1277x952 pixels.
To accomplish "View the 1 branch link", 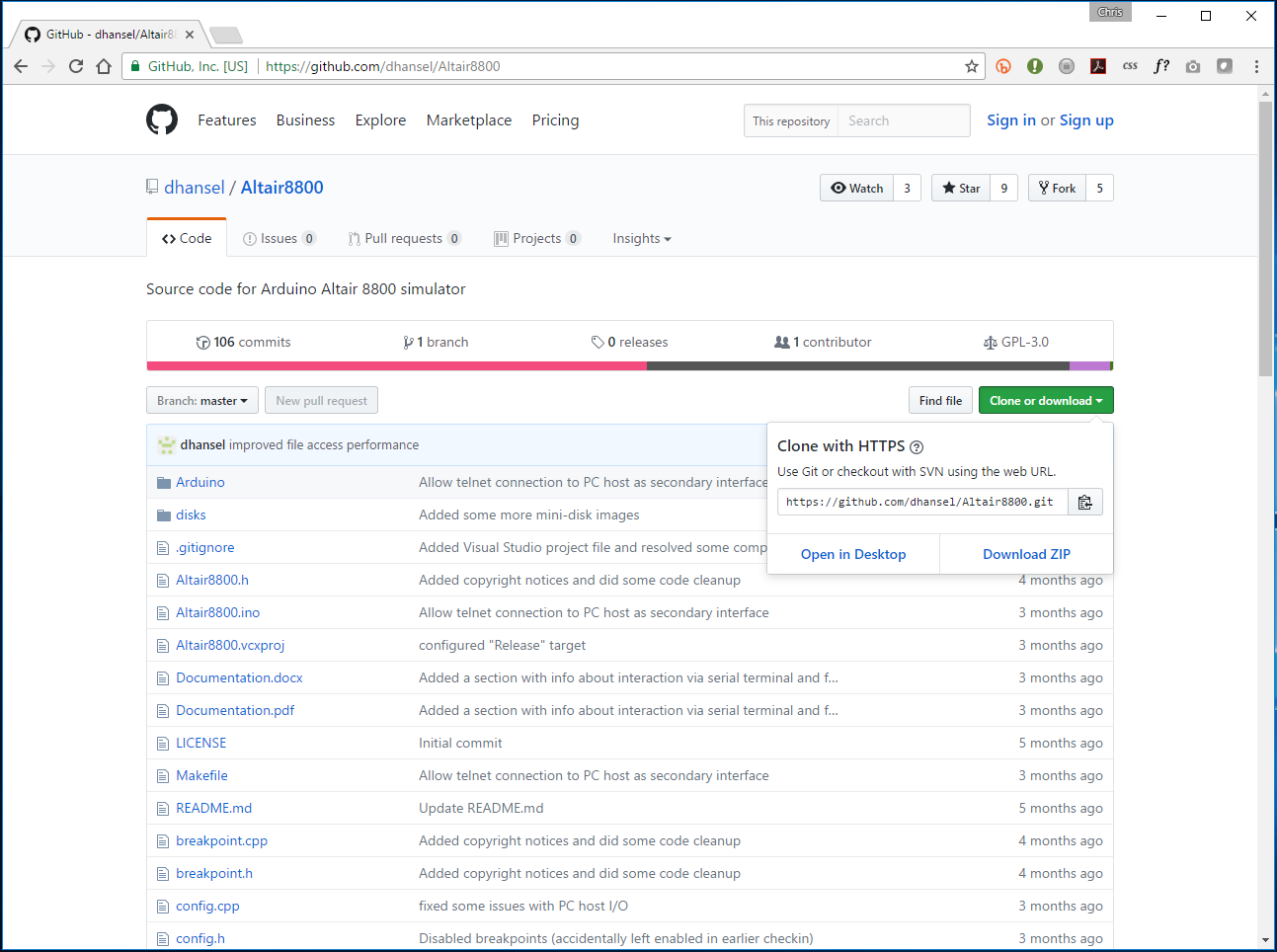I will coord(436,342).
